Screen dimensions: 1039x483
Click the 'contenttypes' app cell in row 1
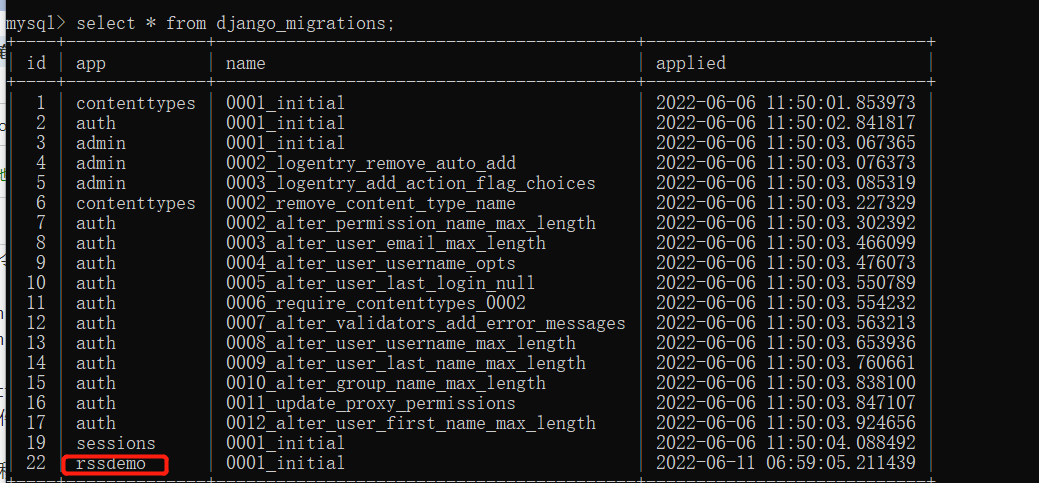click(x=135, y=103)
